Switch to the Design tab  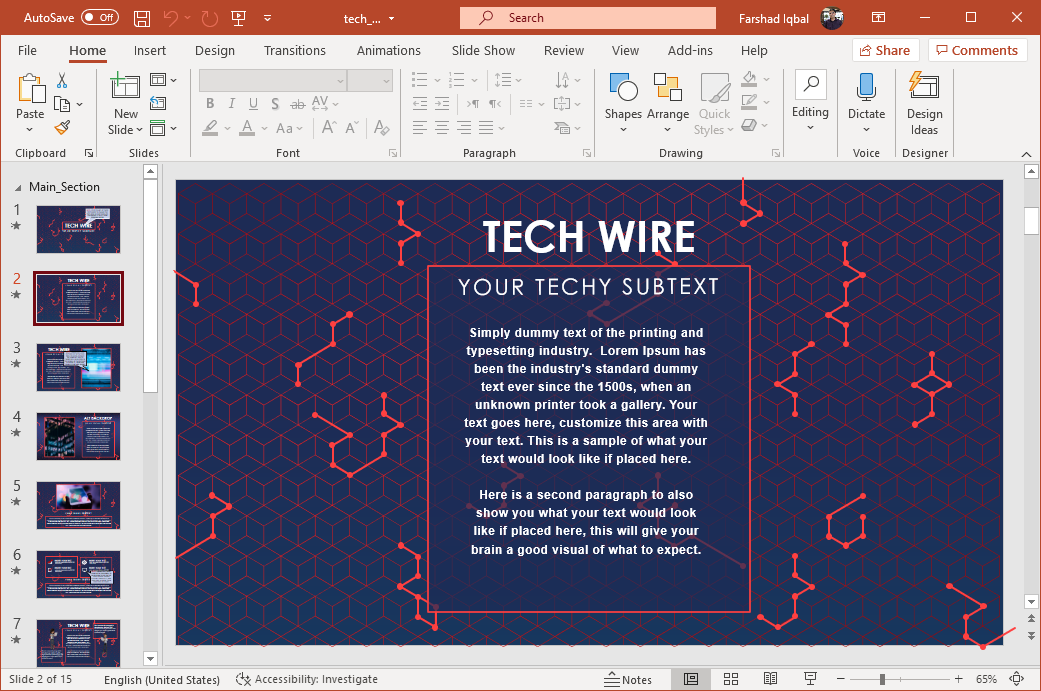click(x=214, y=51)
